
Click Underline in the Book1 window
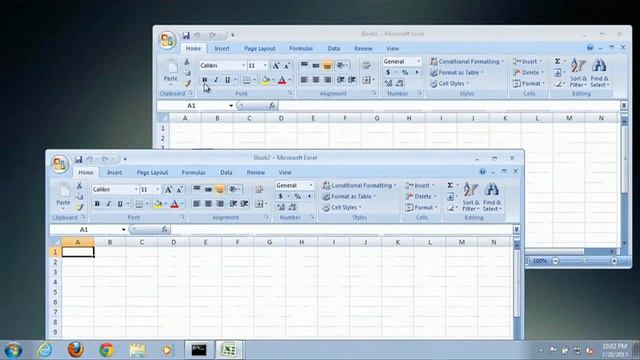(227, 80)
